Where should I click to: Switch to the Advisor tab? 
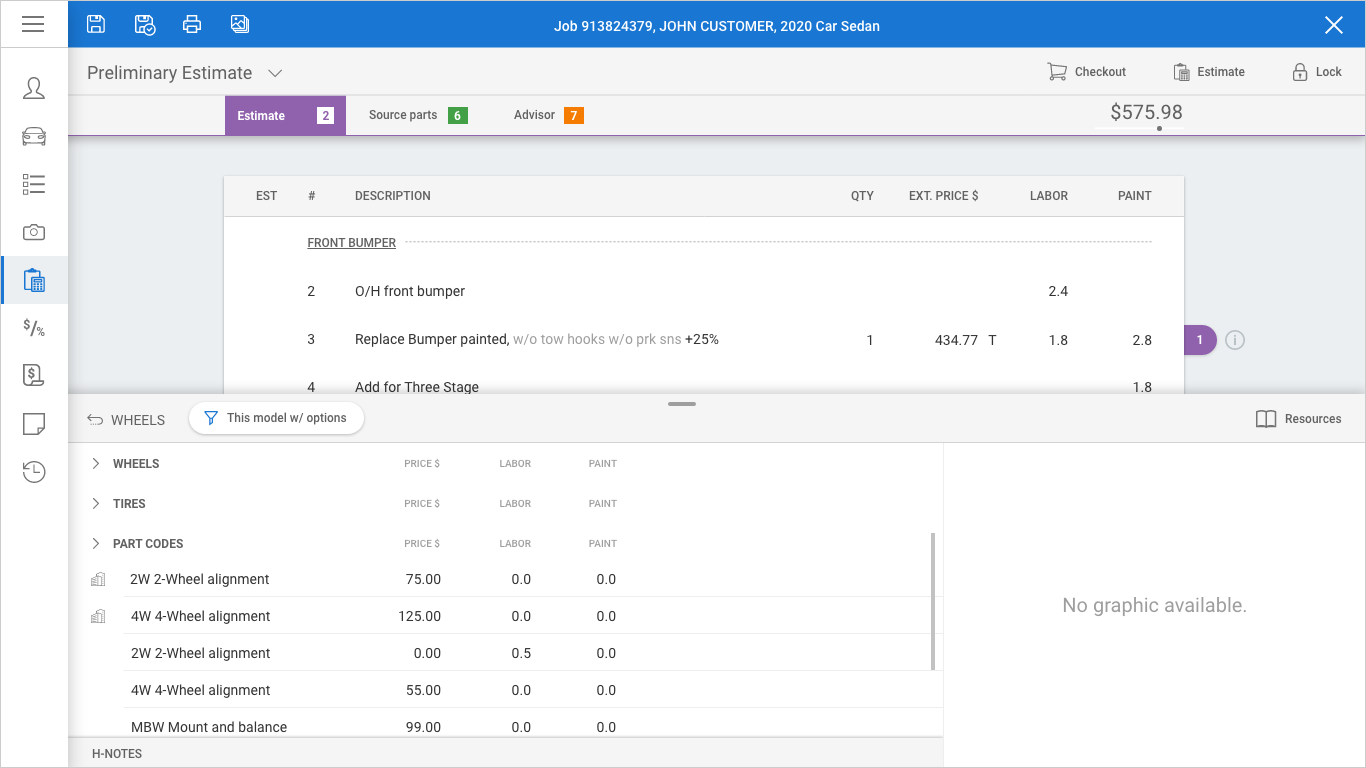point(547,115)
